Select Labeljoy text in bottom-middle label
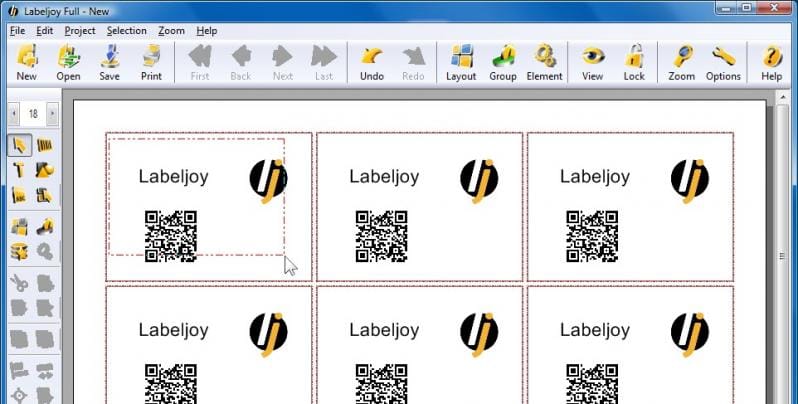This screenshot has height=404, width=798. [384, 331]
